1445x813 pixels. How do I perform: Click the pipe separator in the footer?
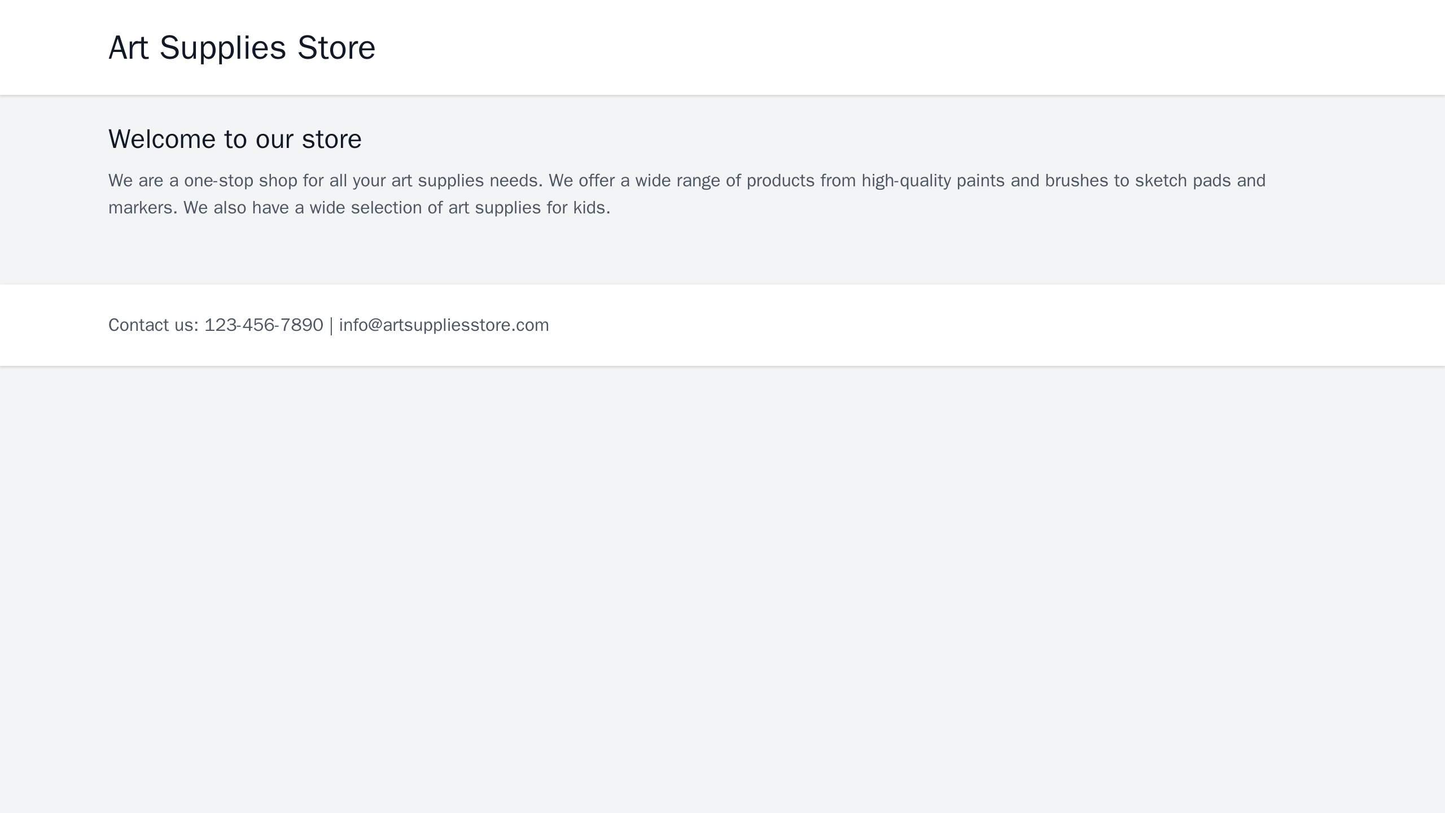(331, 325)
